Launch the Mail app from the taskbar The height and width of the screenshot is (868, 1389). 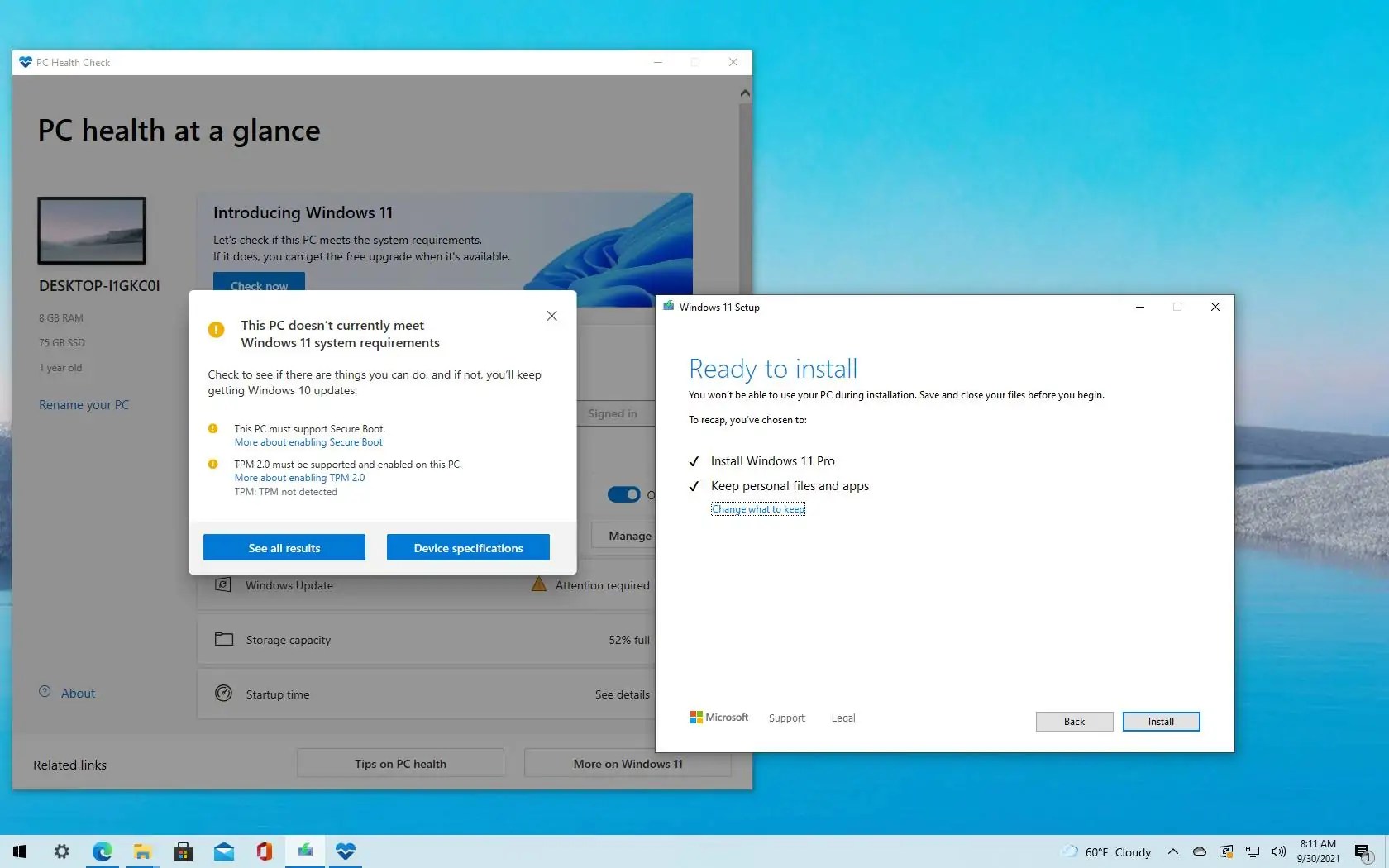[223, 851]
